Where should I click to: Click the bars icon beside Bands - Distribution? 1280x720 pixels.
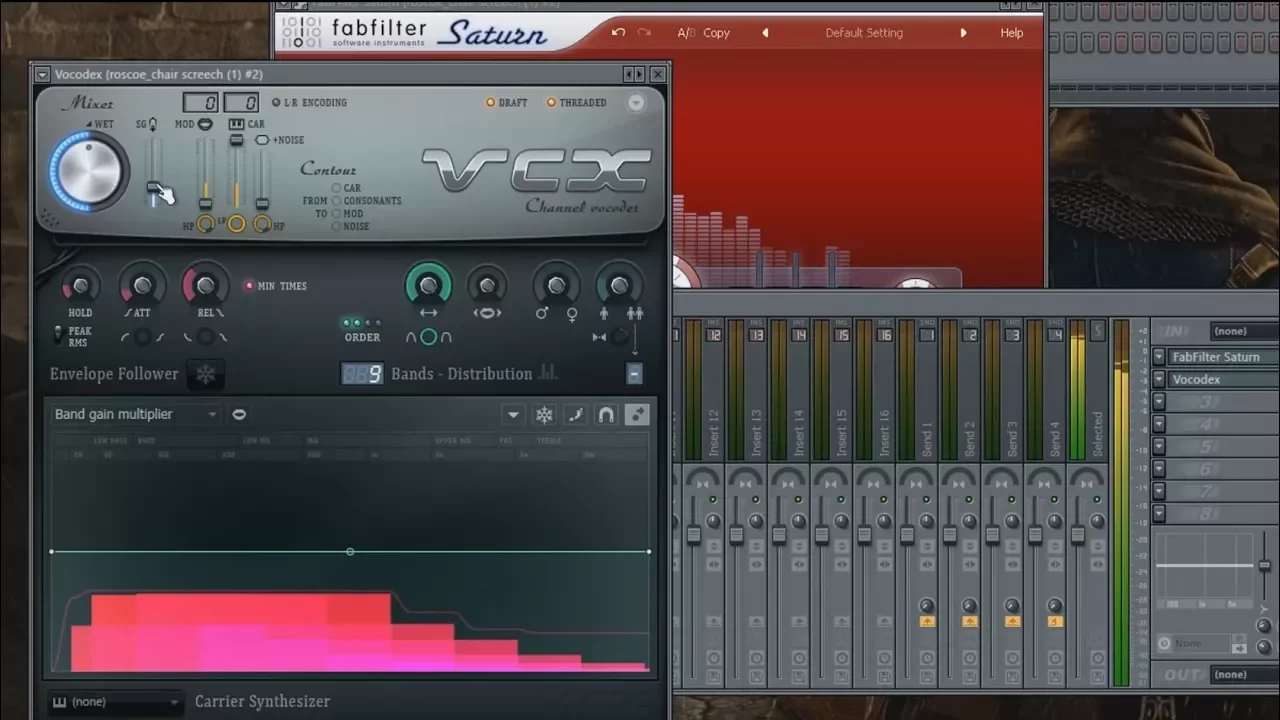(548, 373)
